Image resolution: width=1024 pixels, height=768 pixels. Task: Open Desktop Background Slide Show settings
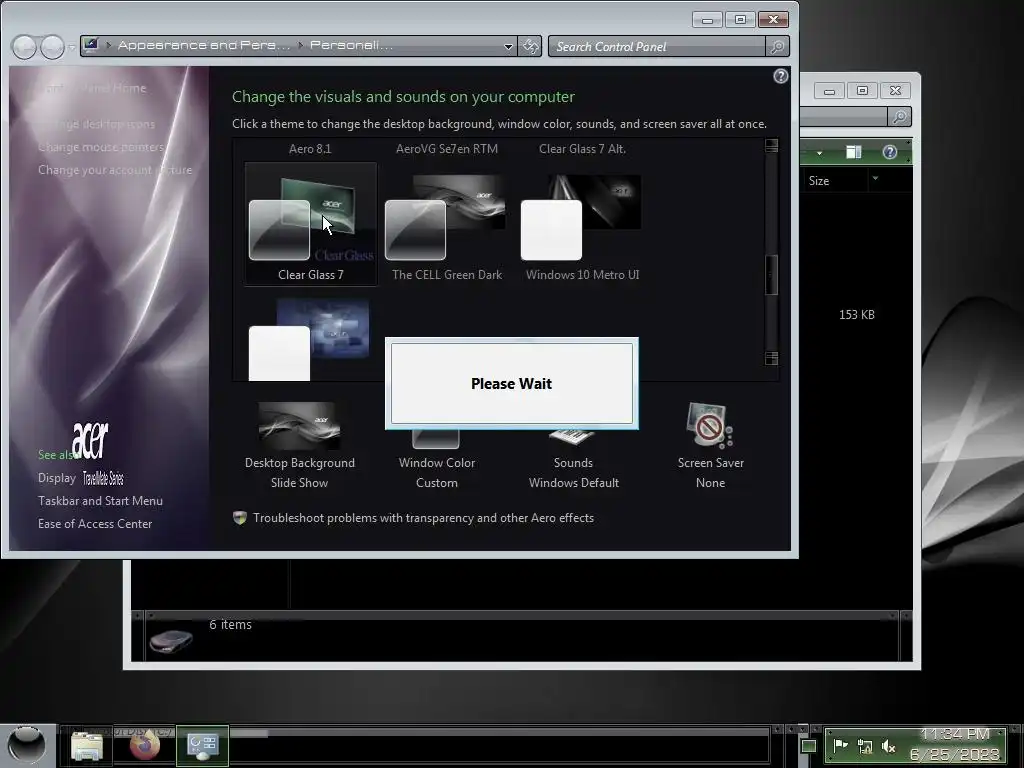[x=300, y=445]
